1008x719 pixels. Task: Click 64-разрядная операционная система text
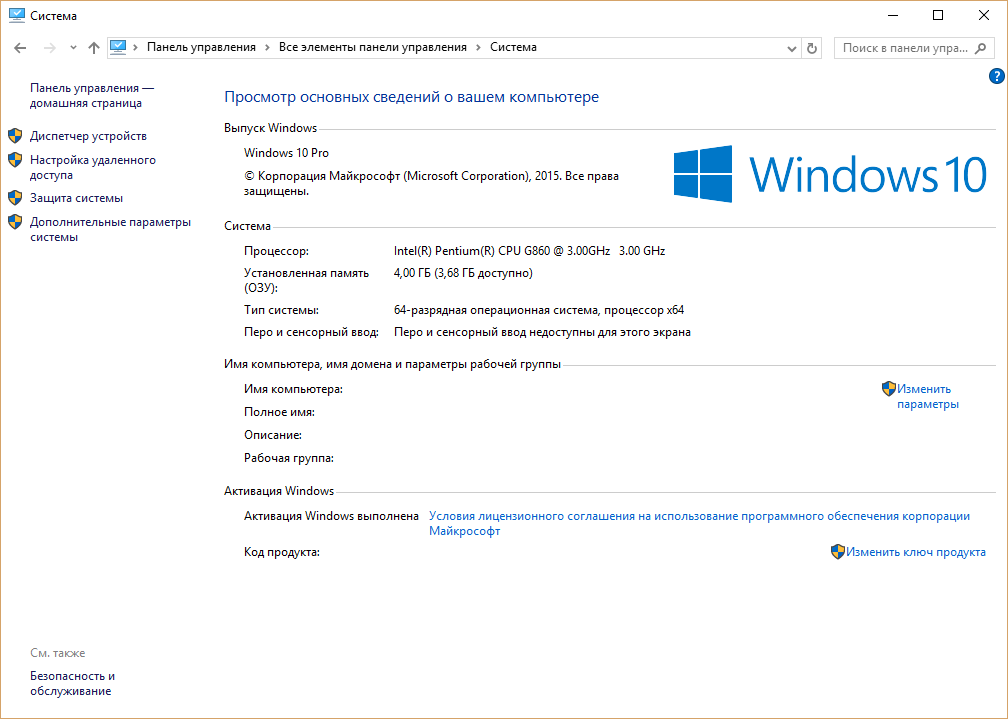[539, 310]
